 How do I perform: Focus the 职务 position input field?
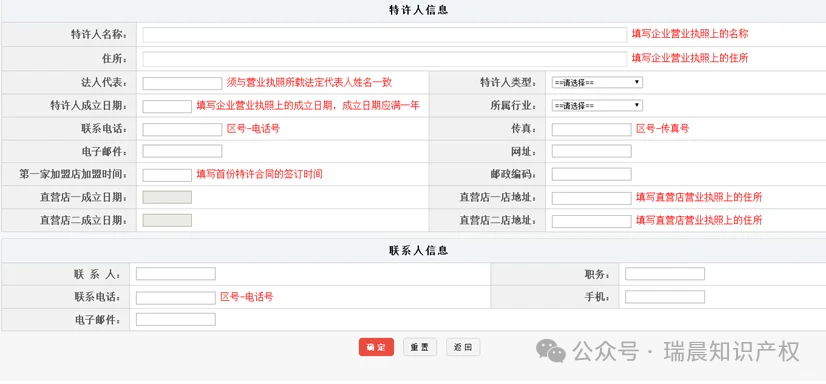665,274
